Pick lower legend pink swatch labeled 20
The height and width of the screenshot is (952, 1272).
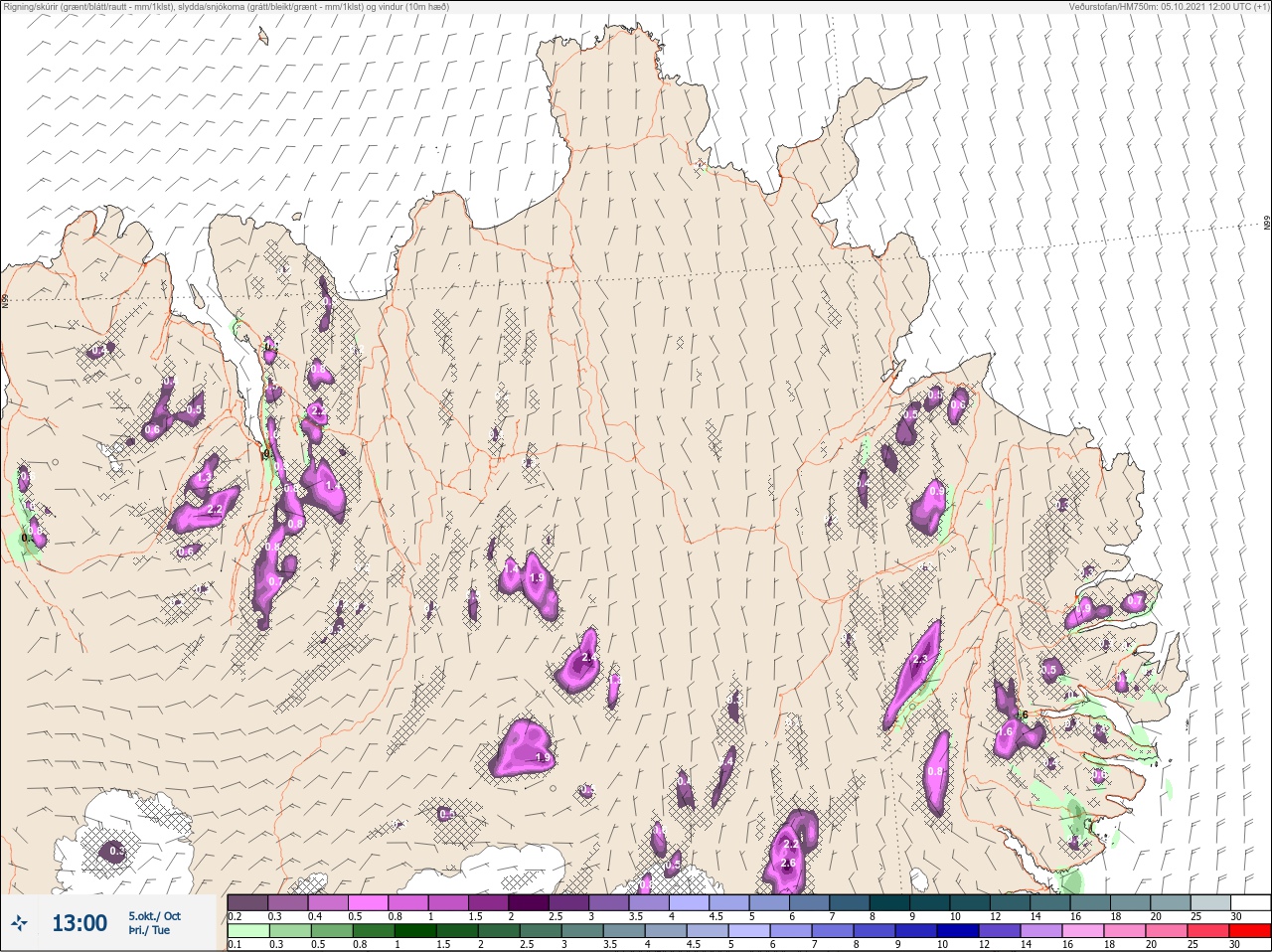[1167, 931]
